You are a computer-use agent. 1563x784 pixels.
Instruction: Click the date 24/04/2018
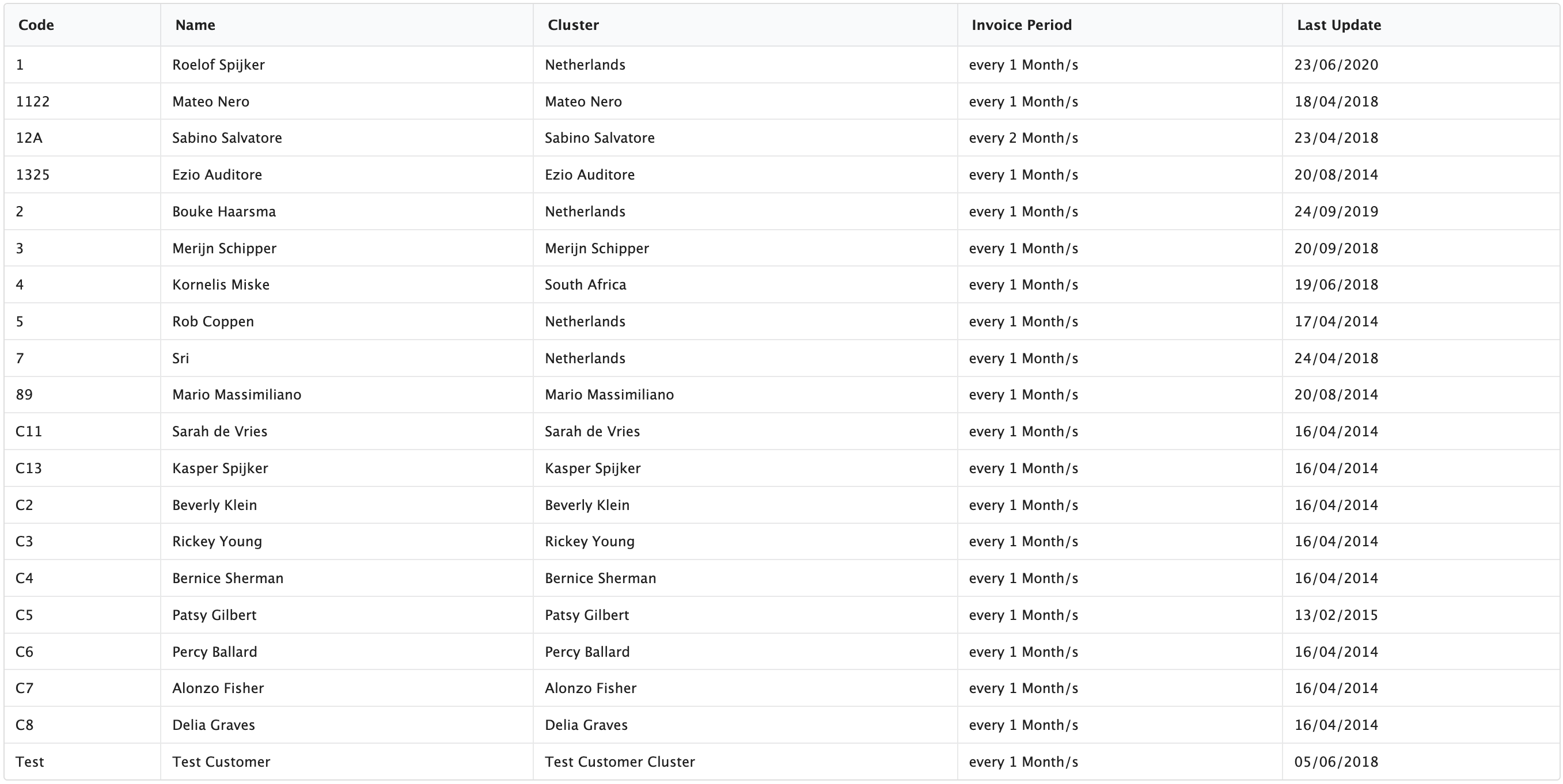[x=1336, y=359]
